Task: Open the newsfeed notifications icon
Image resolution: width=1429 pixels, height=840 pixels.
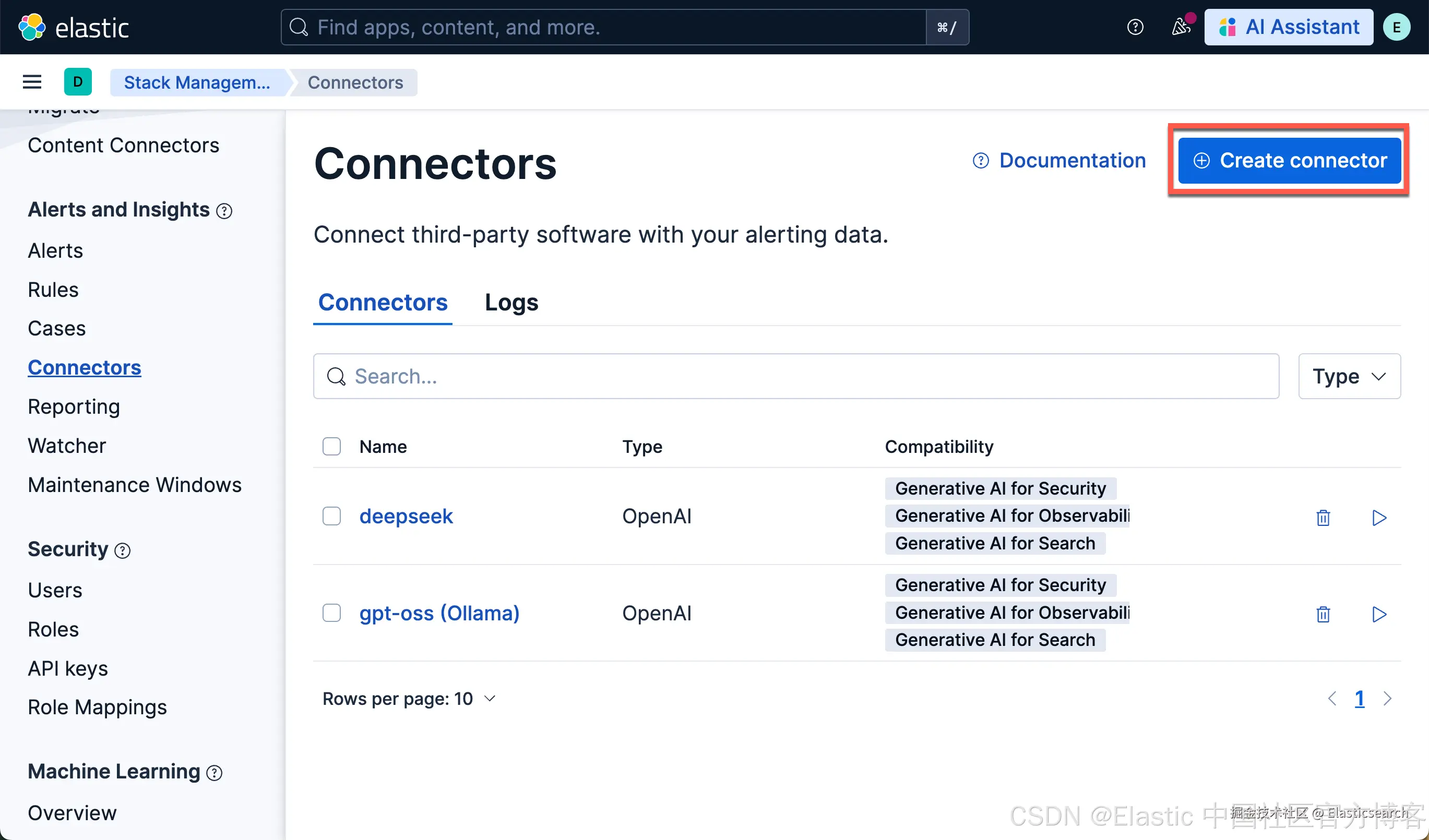Action: 1181,27
